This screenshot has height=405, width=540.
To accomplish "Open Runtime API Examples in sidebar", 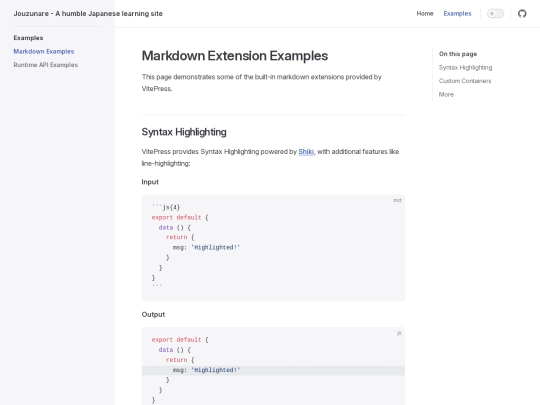I will pos(45,65).
